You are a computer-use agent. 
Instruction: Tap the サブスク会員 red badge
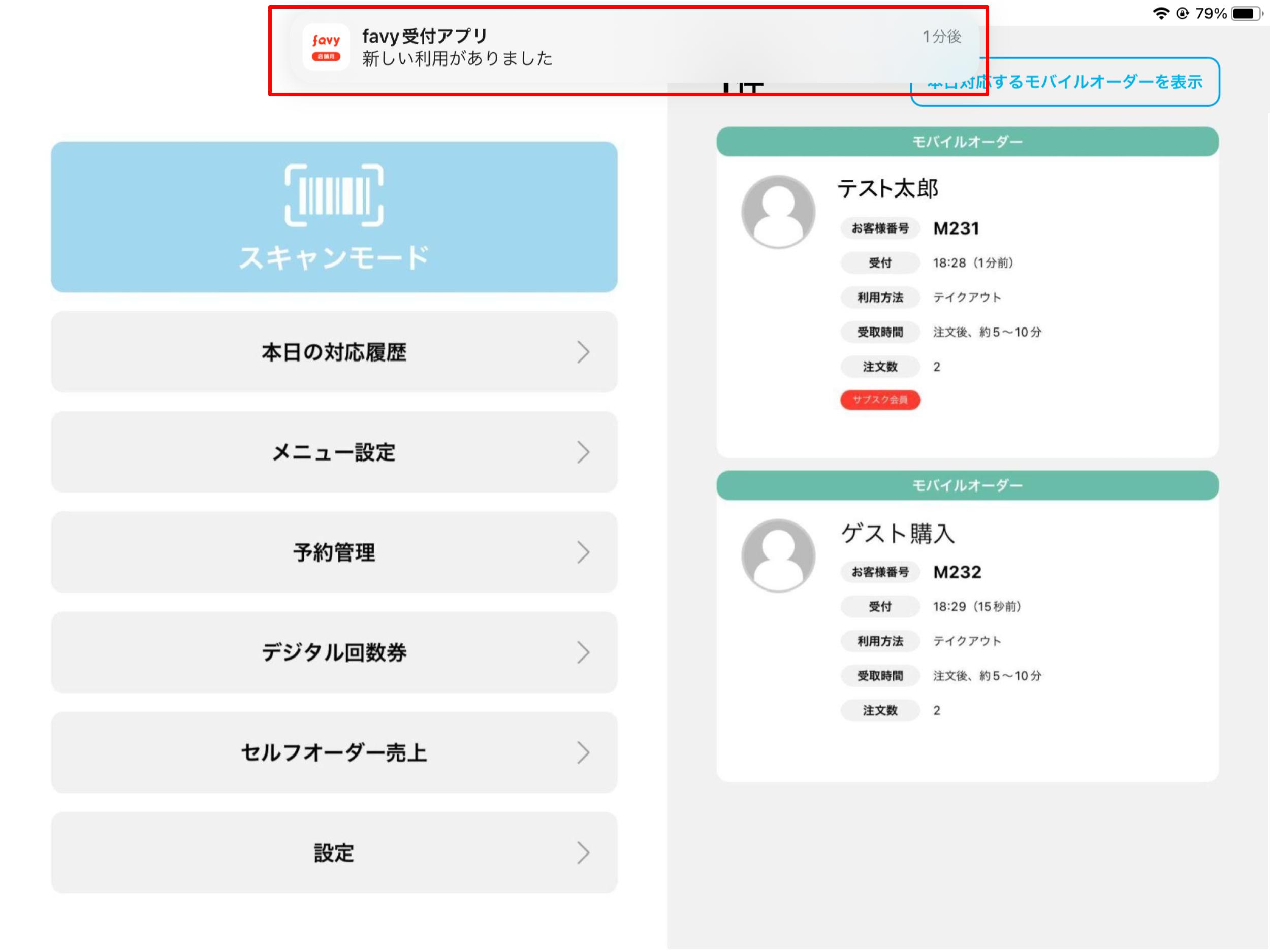(x=879, y=400)
